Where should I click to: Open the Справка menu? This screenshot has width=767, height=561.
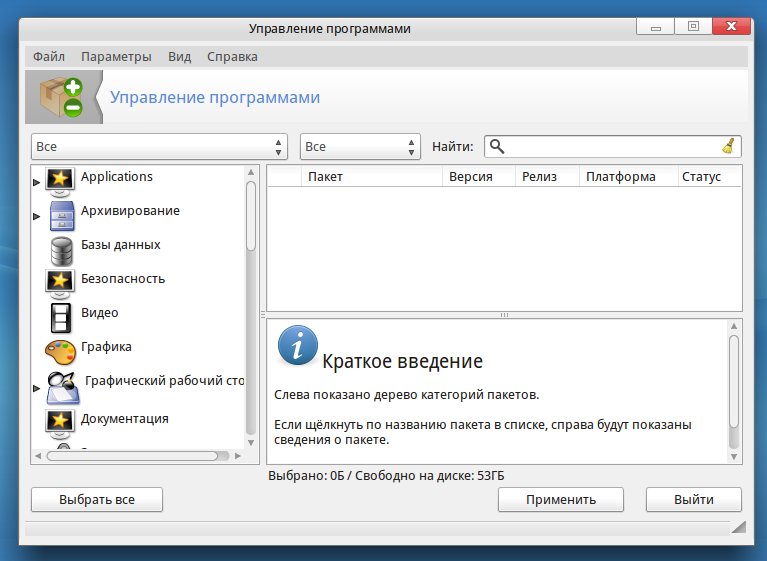point(232,57)
